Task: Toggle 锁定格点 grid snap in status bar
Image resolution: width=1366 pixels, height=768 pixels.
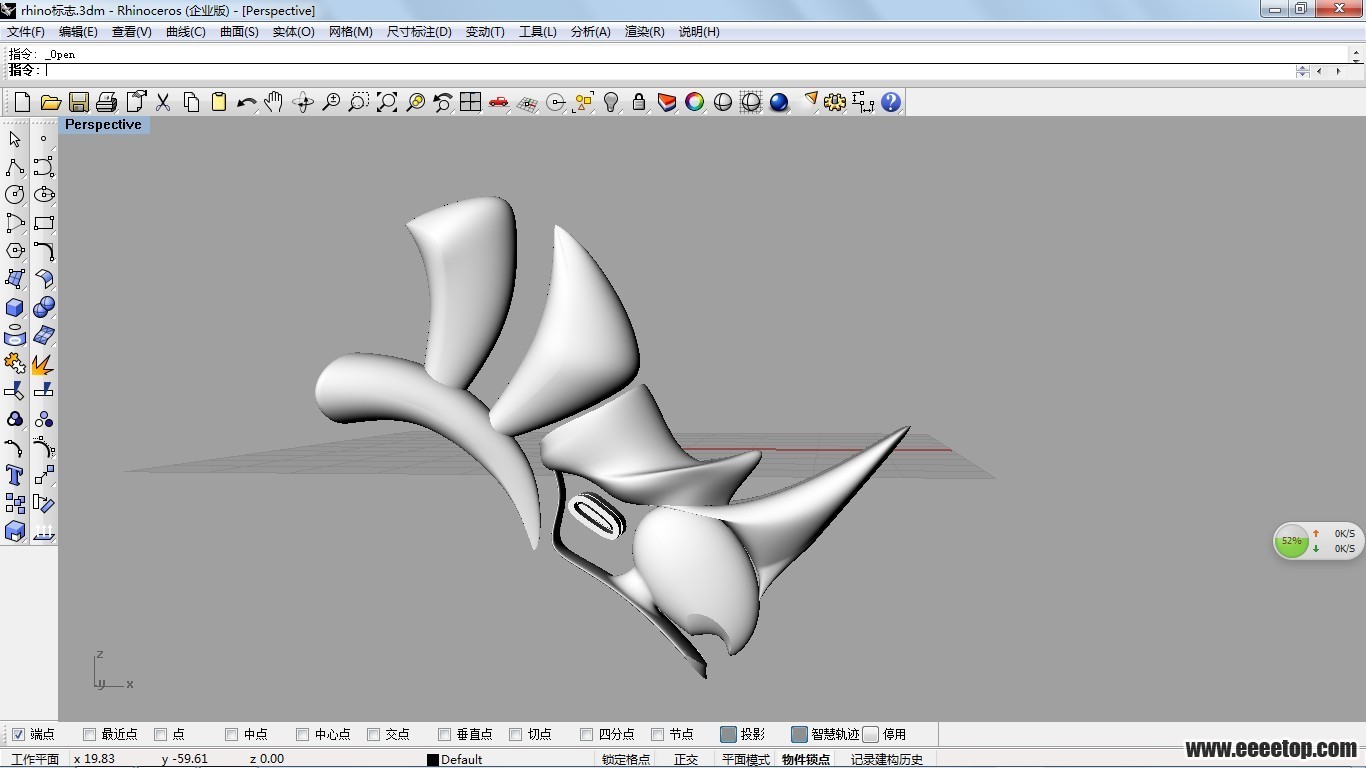Action: pos(626,759)
